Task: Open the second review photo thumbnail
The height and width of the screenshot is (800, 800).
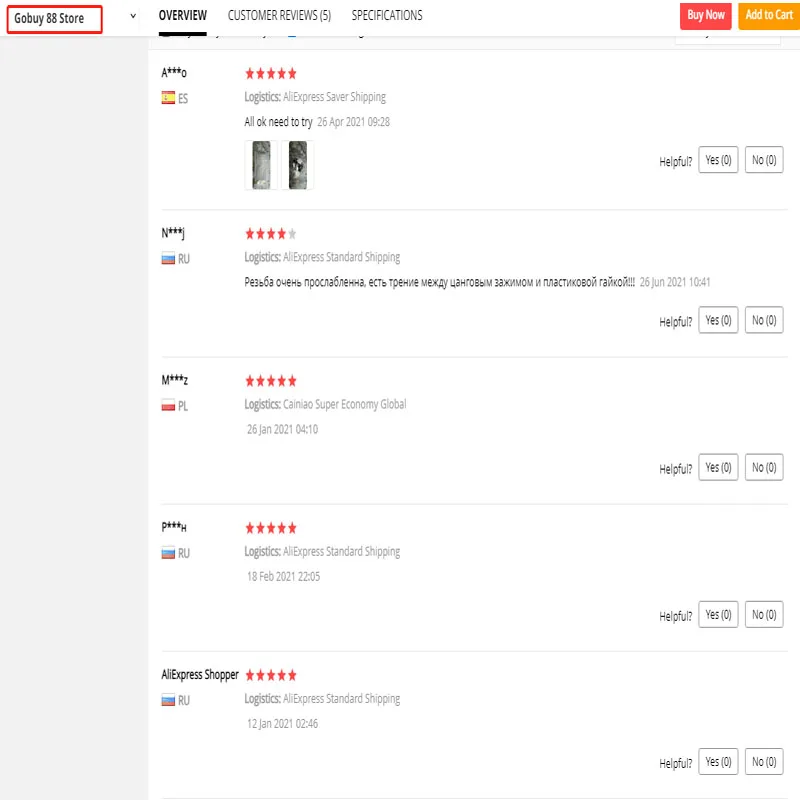Action: coord(298,165)
